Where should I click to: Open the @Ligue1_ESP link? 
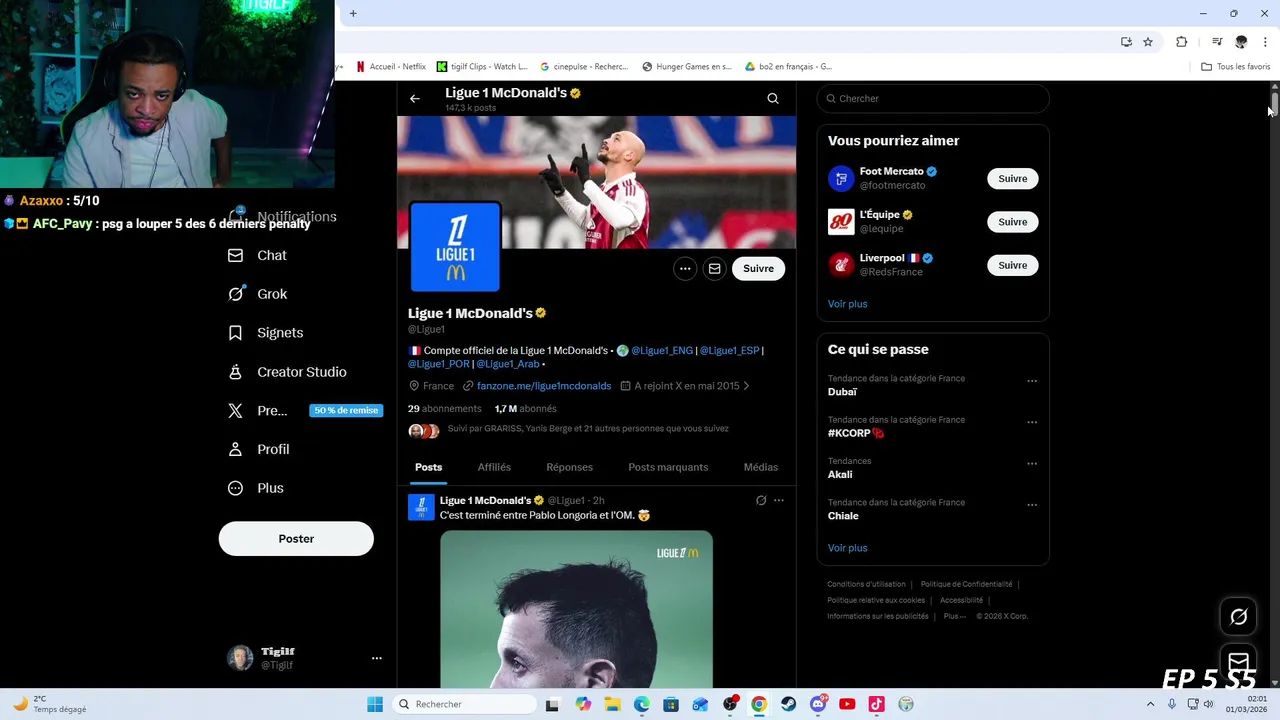729,350
